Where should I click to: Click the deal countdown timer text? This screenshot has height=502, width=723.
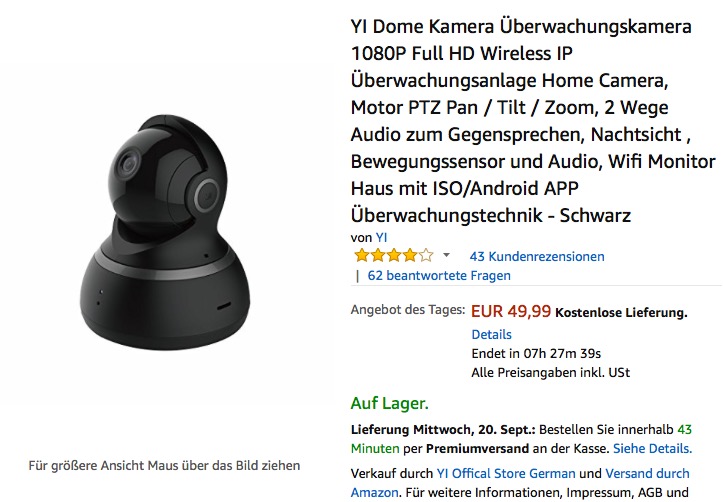point(536,354)
